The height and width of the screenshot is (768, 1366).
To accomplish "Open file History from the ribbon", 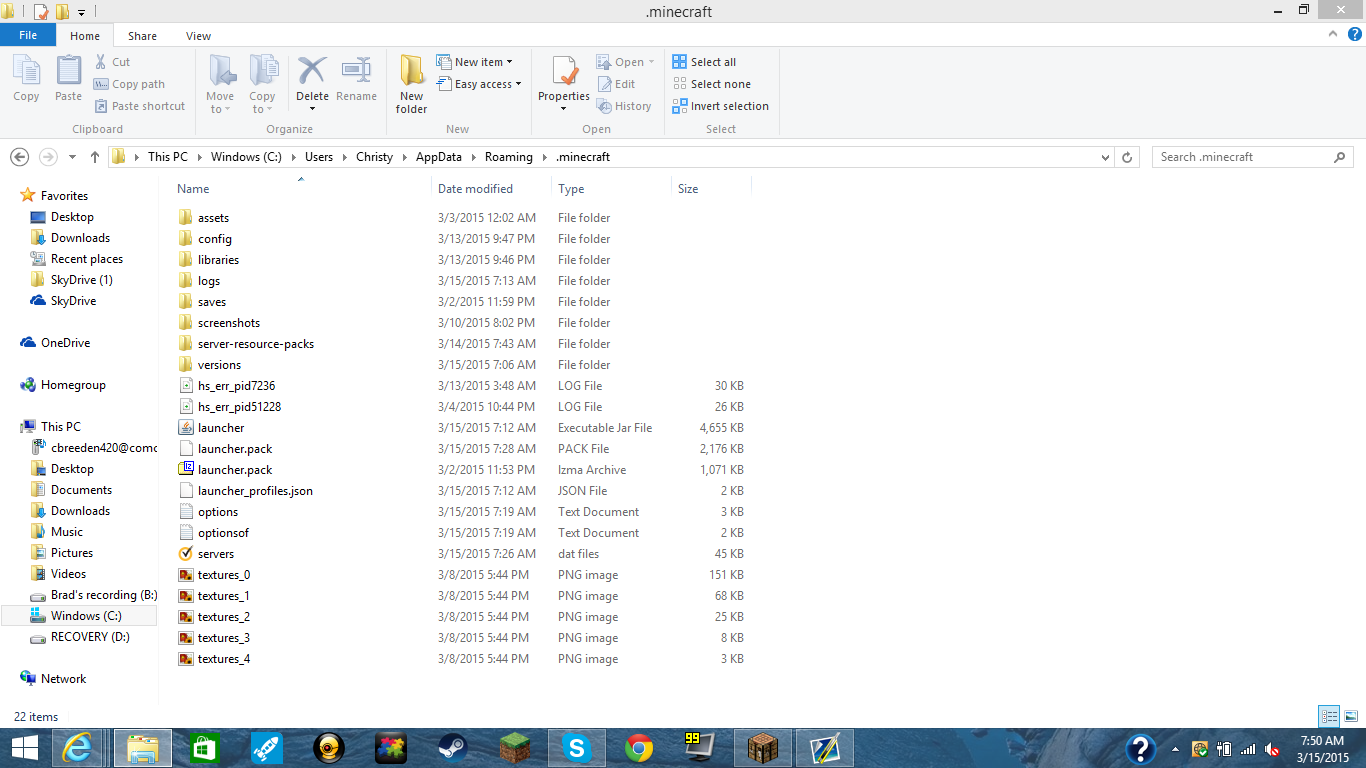I will pyautogui.click(x=624, y=106).
